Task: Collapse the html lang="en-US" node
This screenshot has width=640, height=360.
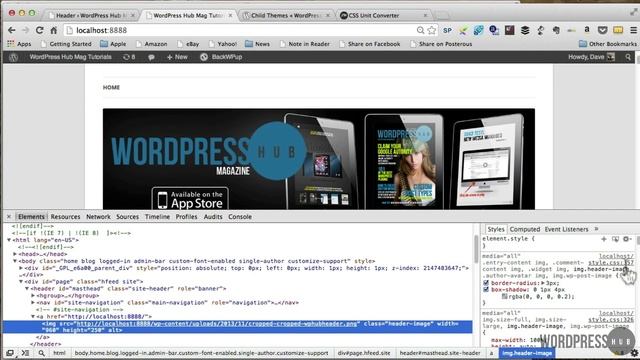Action: pos(9,240)
